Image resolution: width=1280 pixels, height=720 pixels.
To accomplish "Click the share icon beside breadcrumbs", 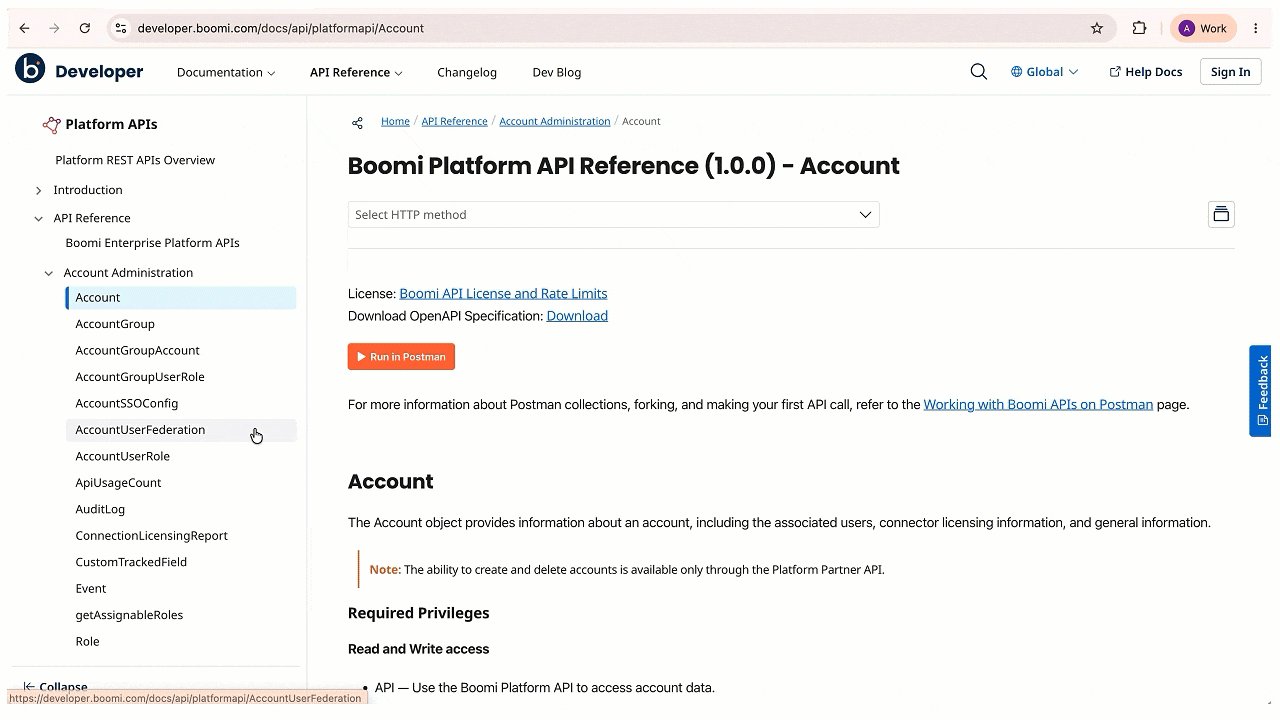I will (357, 122).
